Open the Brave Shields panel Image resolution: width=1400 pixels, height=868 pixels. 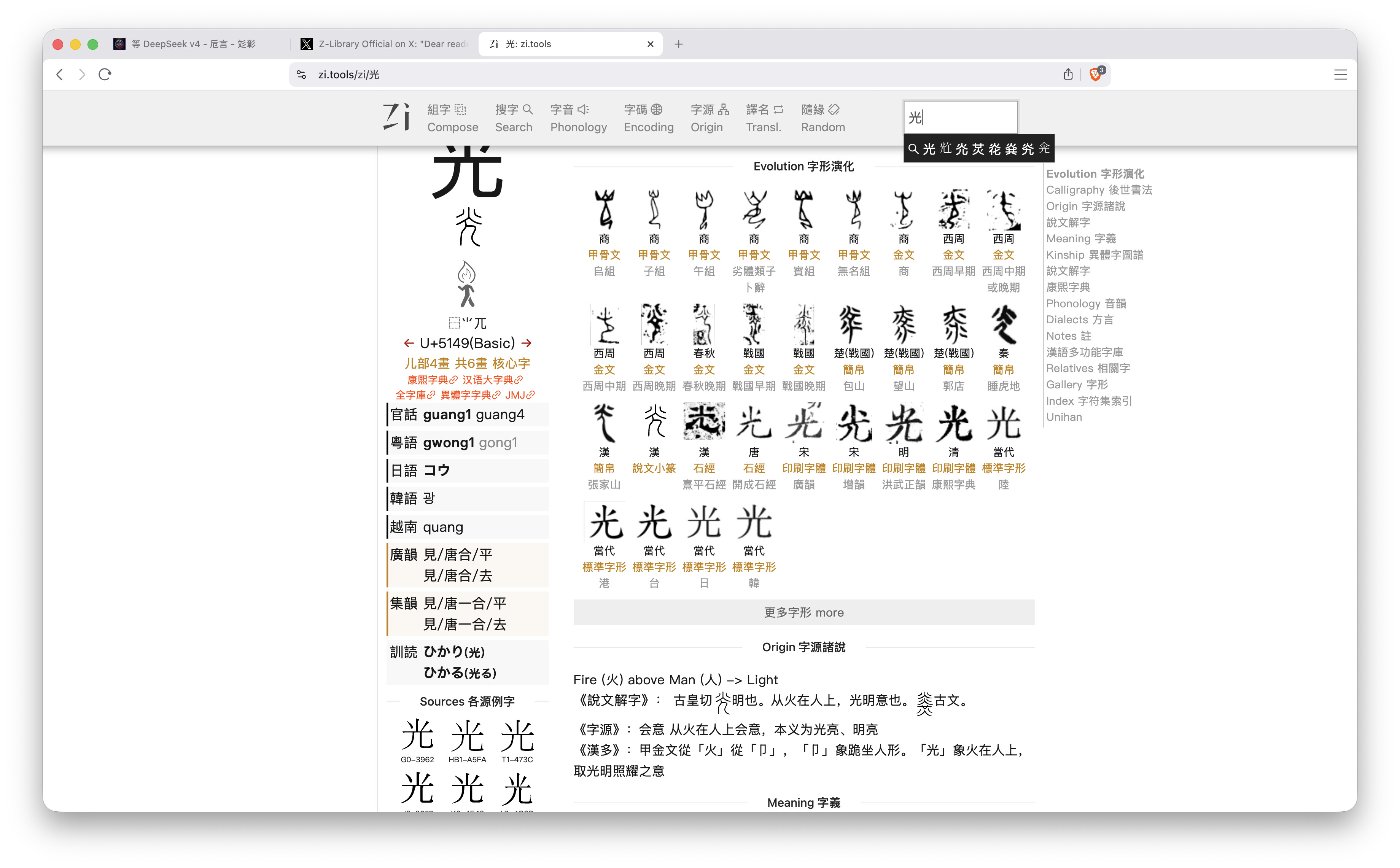(1095, 74)
